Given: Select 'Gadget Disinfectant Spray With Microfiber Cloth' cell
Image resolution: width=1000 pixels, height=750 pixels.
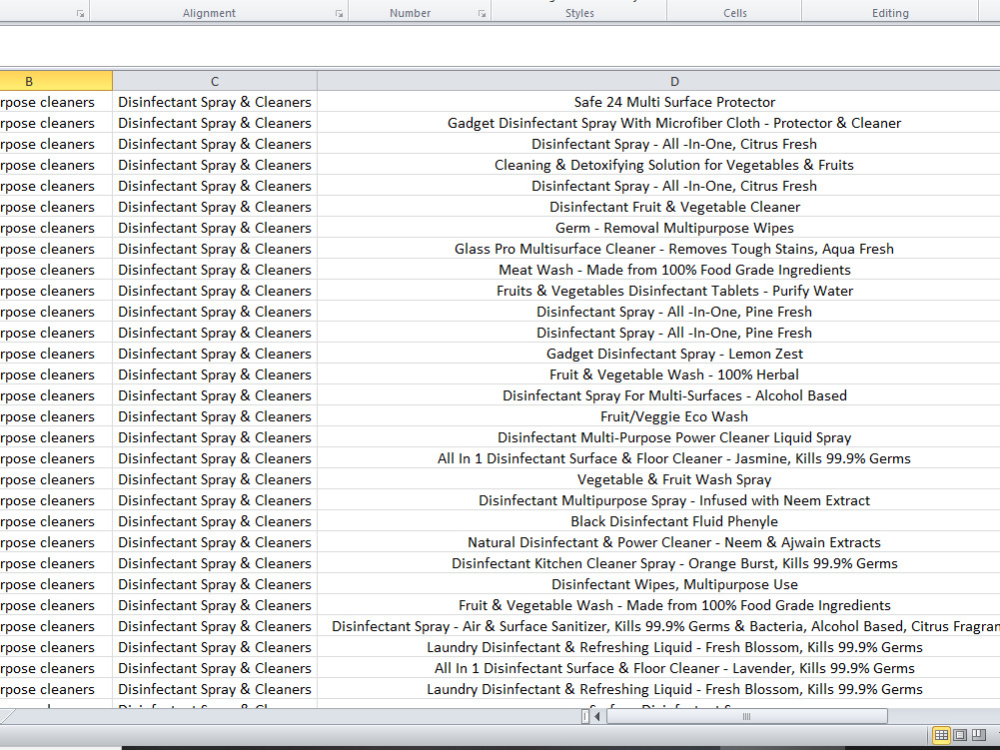Looking at the screenshot, I should [x=658, y=123].
